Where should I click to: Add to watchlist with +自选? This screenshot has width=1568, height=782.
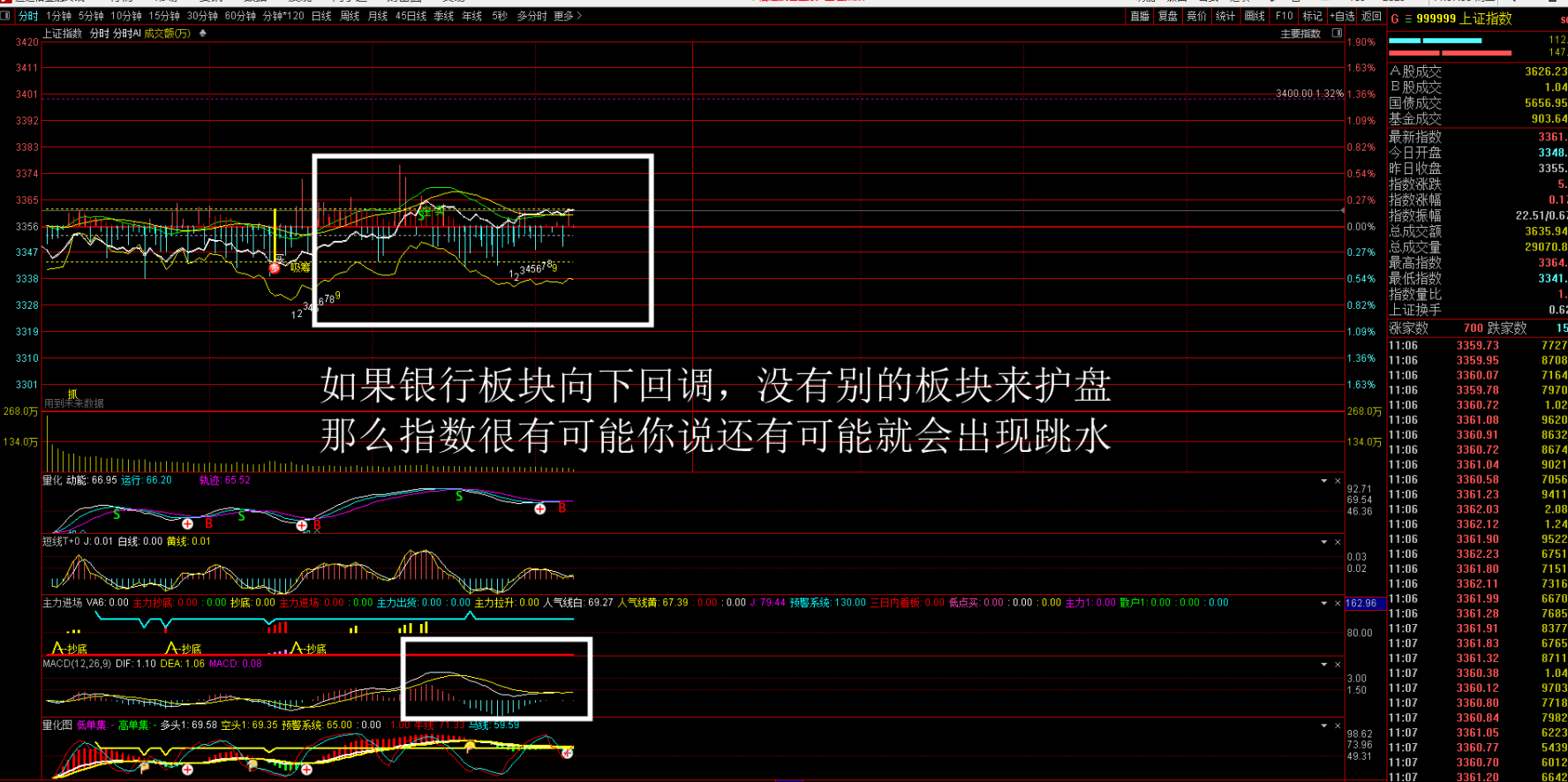[1342, 16]
